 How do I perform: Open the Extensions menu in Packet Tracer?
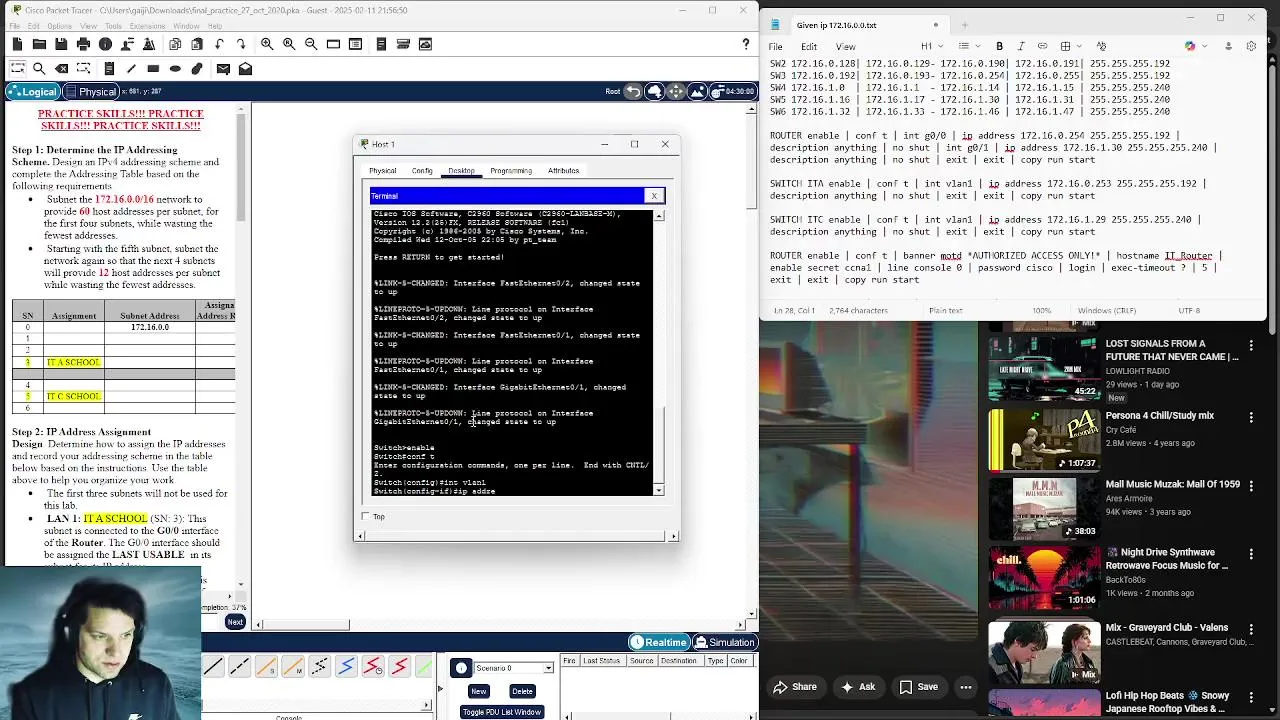click(147, 26)
